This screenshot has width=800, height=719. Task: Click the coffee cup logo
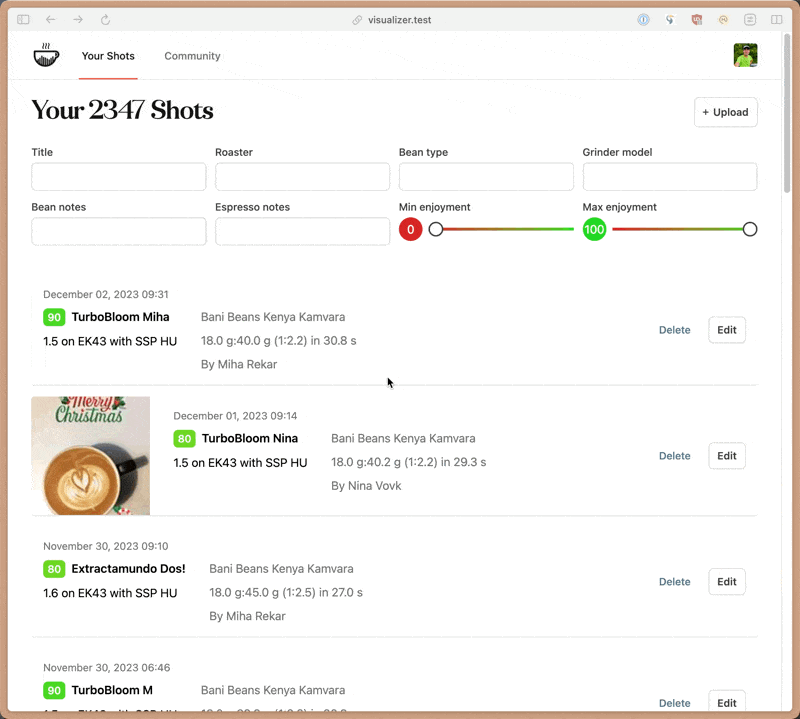click(x=46, y=56)
